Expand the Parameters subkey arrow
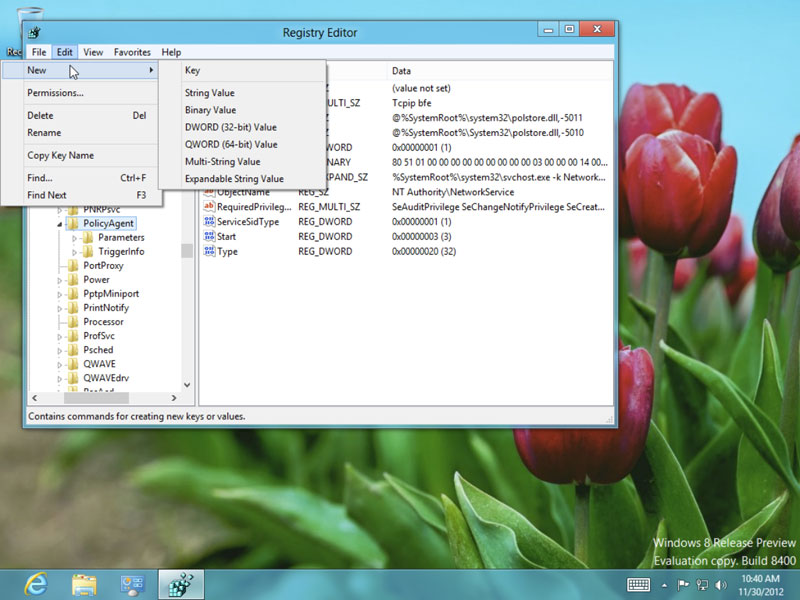Image resolution: width=800 pixels, height=600 pixels. point(75,238)
